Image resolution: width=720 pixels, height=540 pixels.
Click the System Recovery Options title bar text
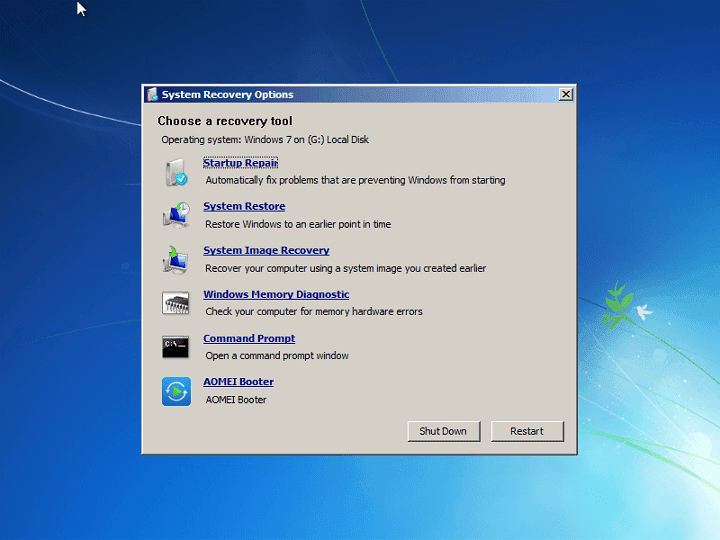[228, 95]
